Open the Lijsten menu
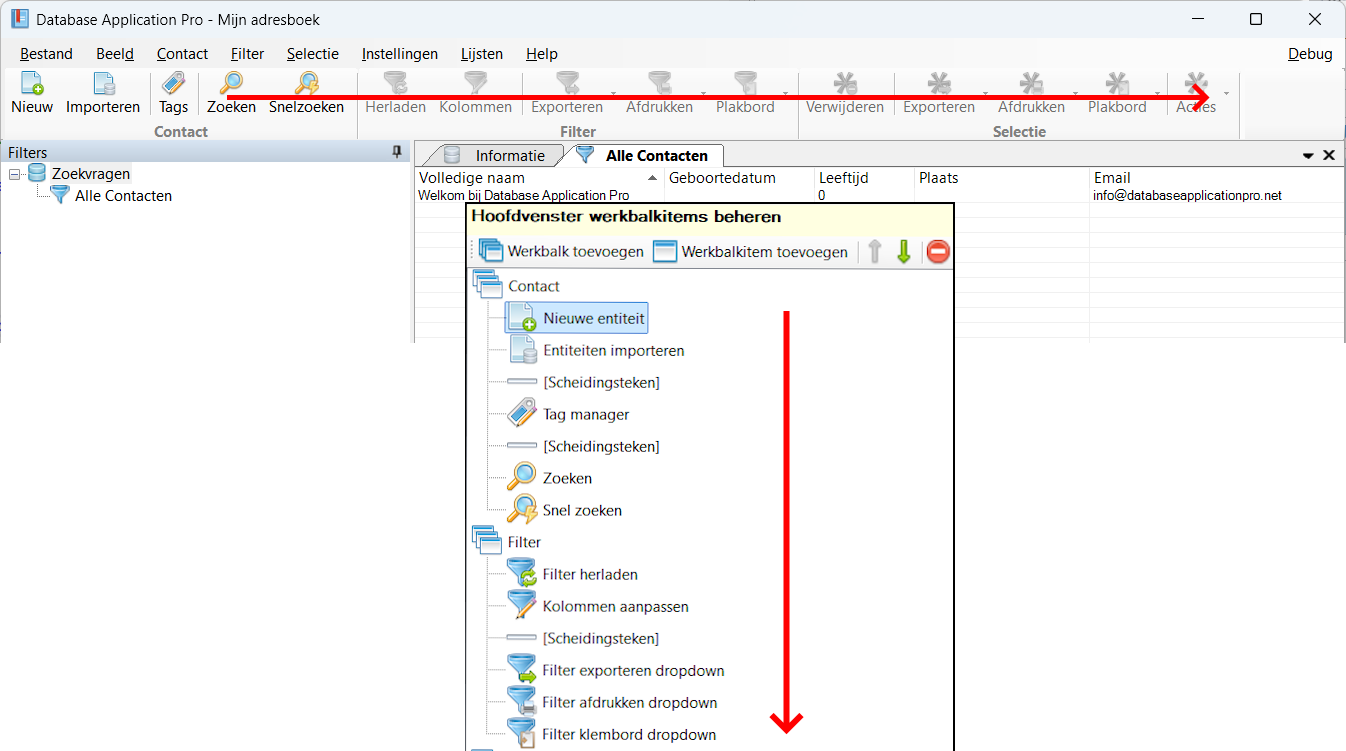 click(481, 54)
